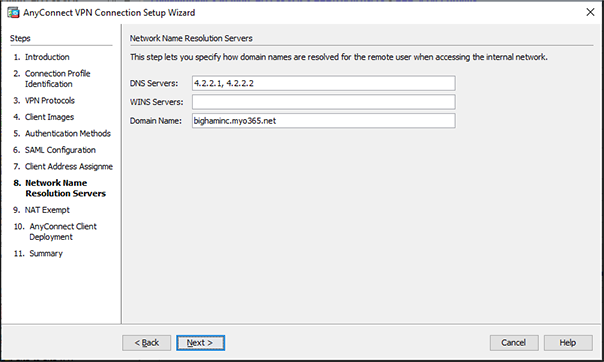This screenshot has height=362, width=604.
Task: Click the Network Name Resolution Servers heading
Action: pos(191,39)
